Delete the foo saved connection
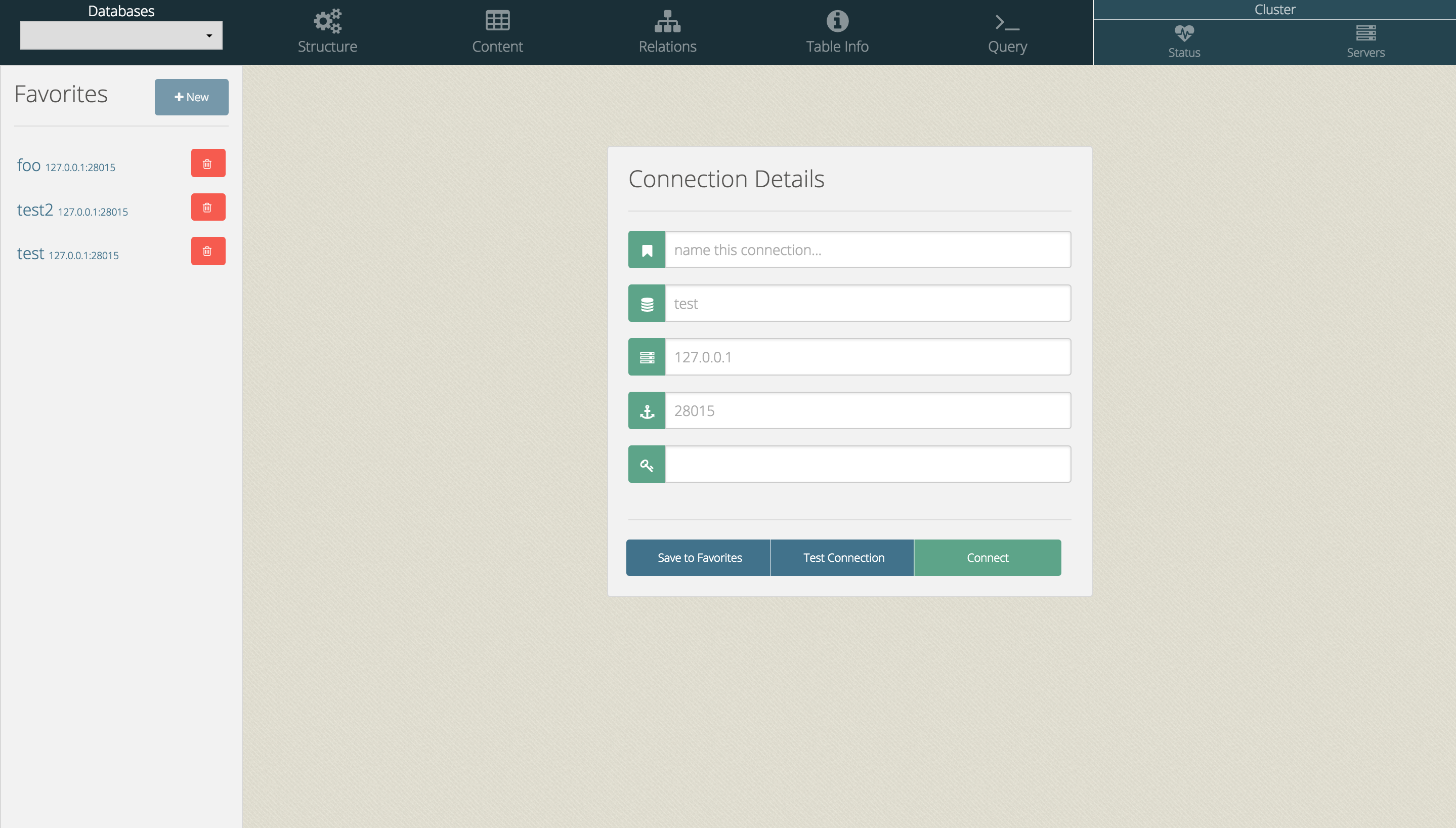 (207, 163)
